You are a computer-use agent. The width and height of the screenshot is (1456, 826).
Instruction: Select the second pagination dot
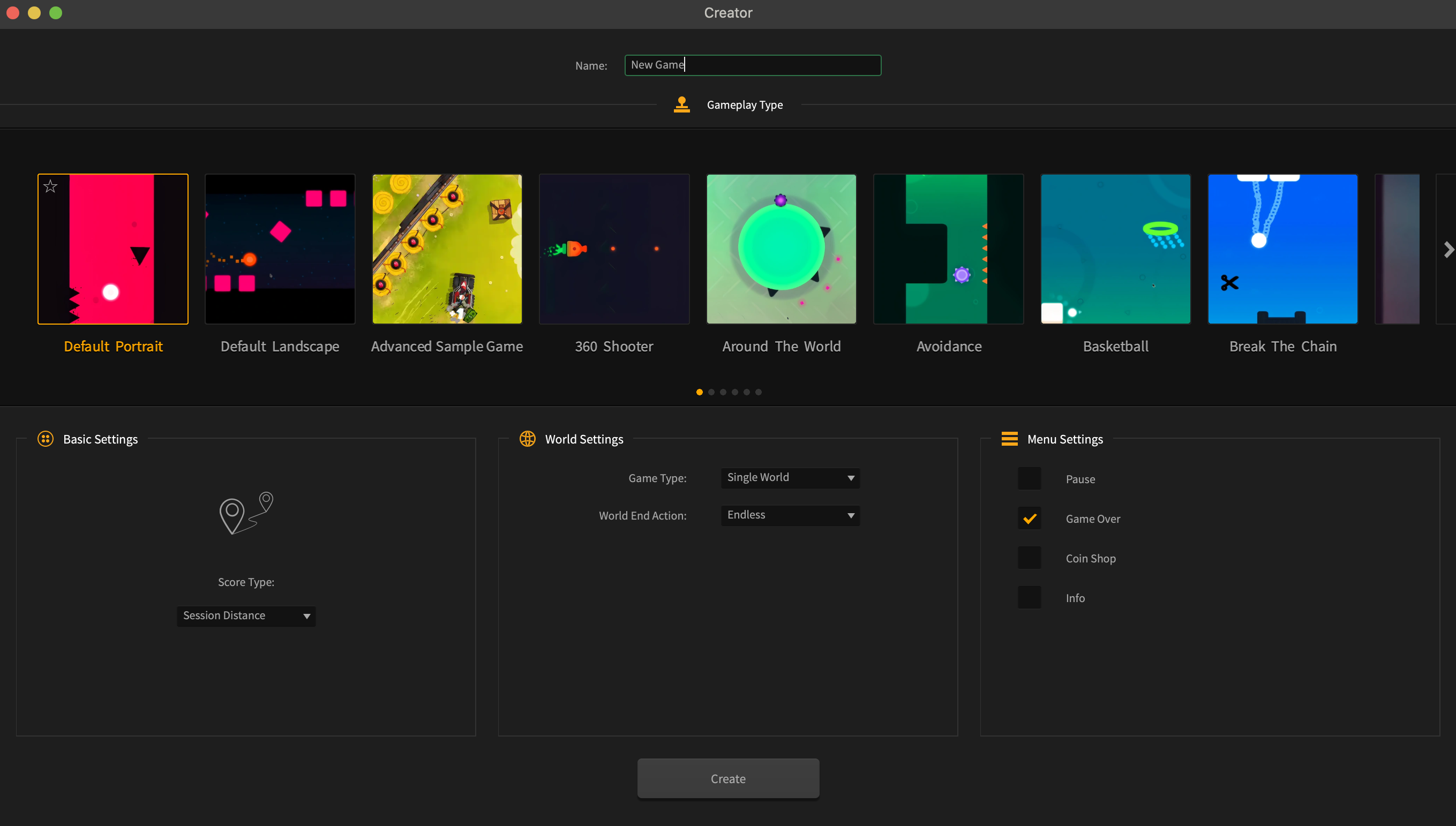click(x=711, y=392)
